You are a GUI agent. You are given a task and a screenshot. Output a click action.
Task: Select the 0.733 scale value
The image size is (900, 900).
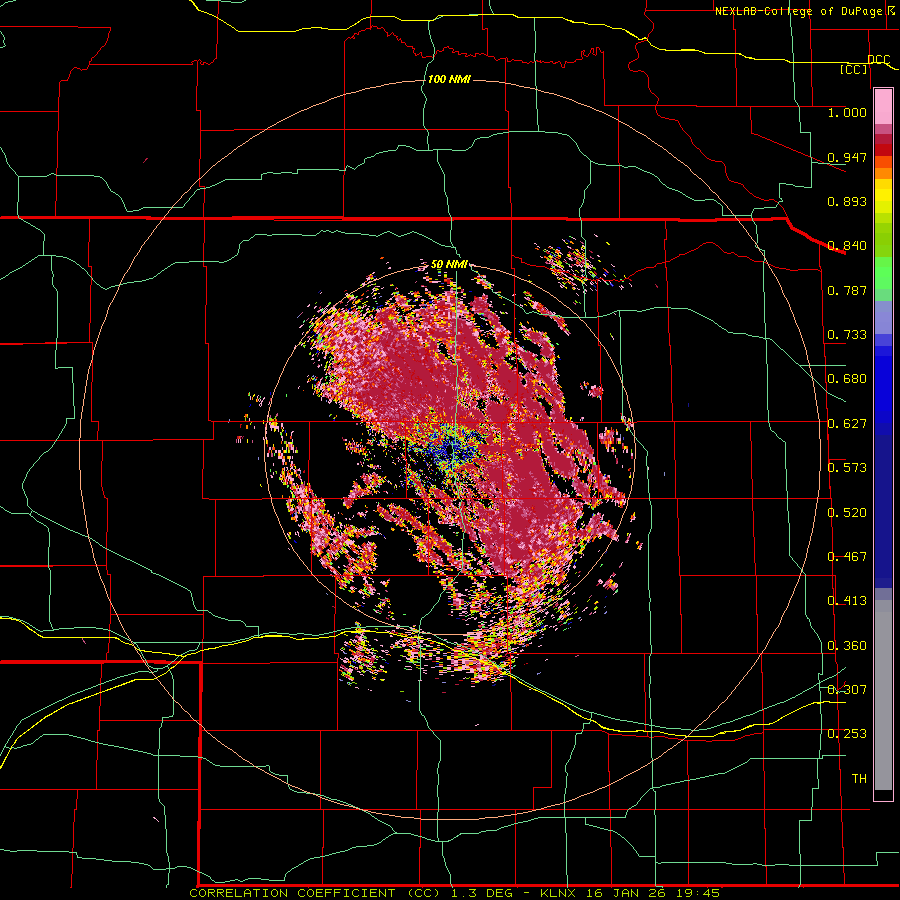[847, 335]
